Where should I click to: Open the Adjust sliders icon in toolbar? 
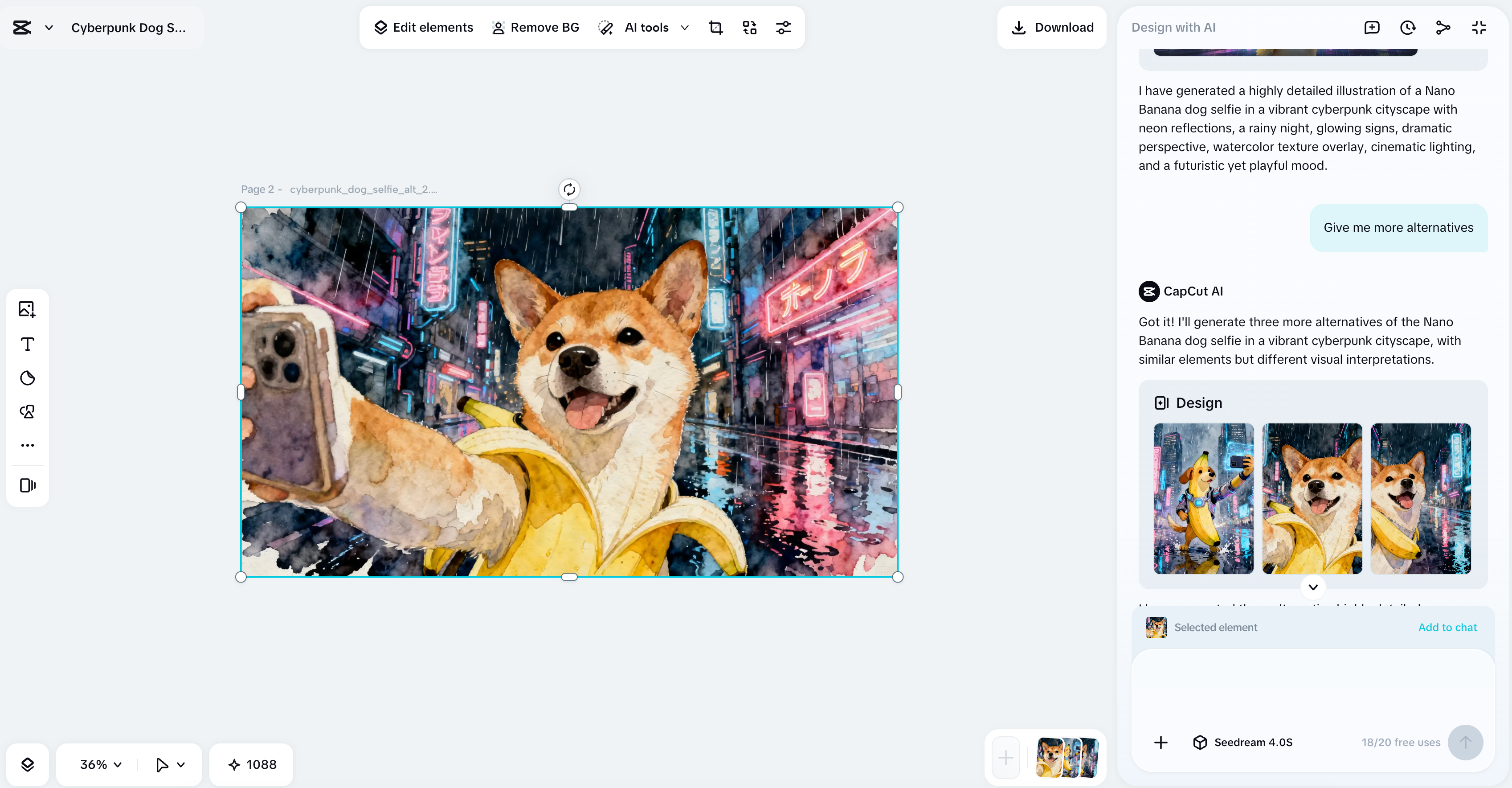click(x=784, y=28)
